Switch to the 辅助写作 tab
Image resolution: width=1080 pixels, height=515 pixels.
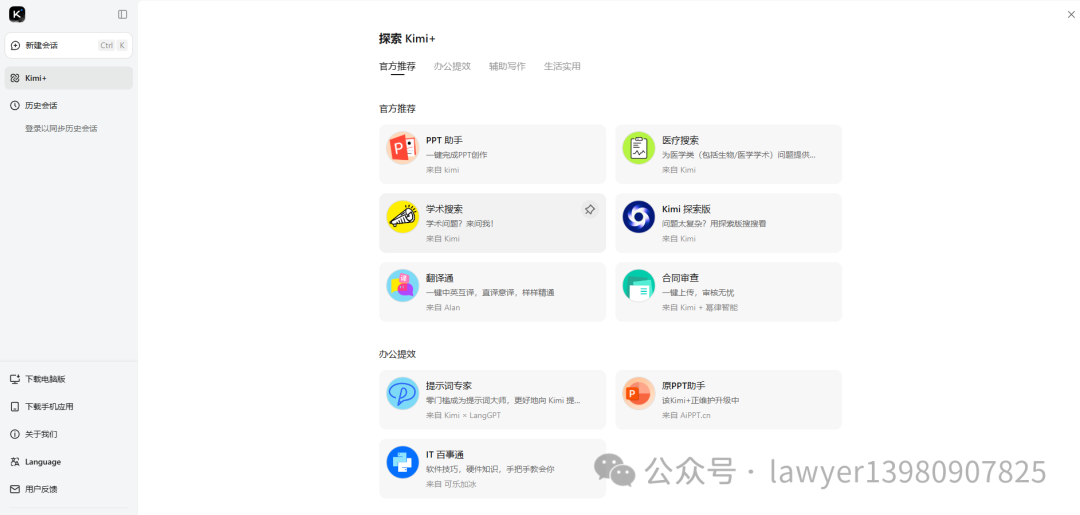(x=507, y=66)
